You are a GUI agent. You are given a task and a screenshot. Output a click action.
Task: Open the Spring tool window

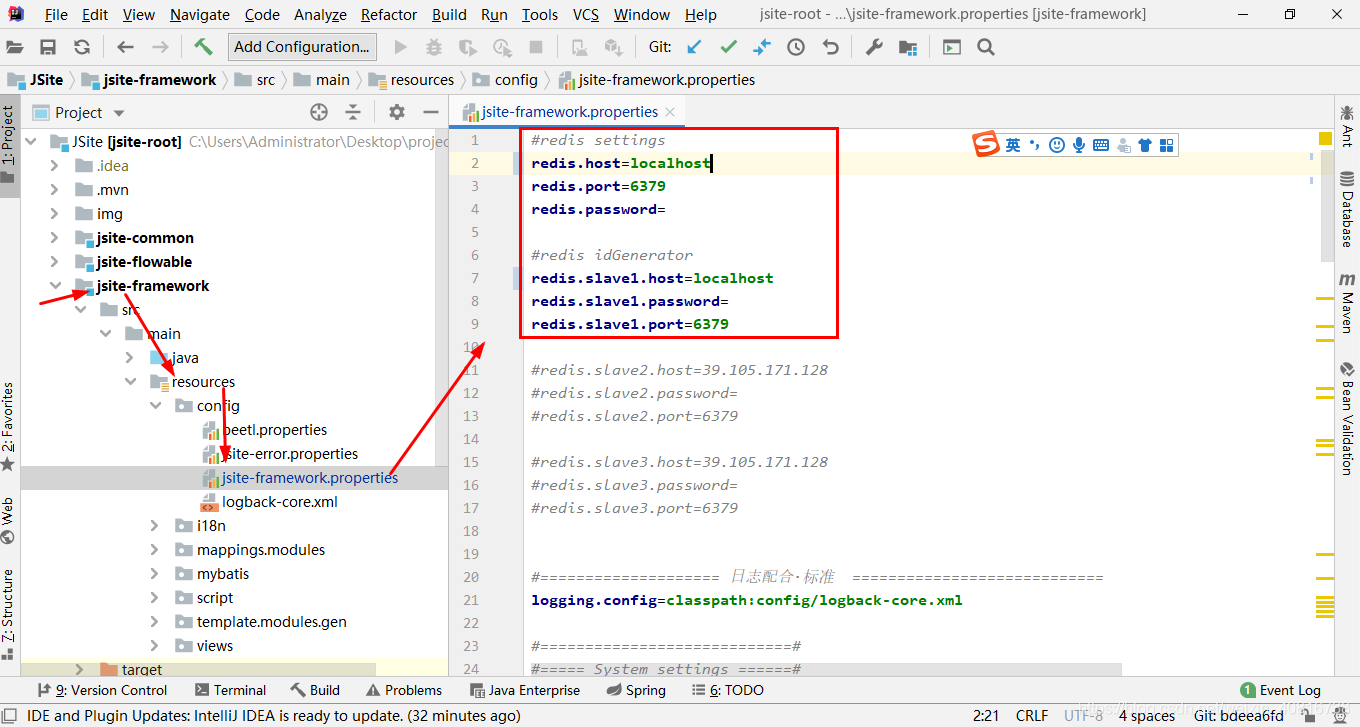click(x=636, y=690)
